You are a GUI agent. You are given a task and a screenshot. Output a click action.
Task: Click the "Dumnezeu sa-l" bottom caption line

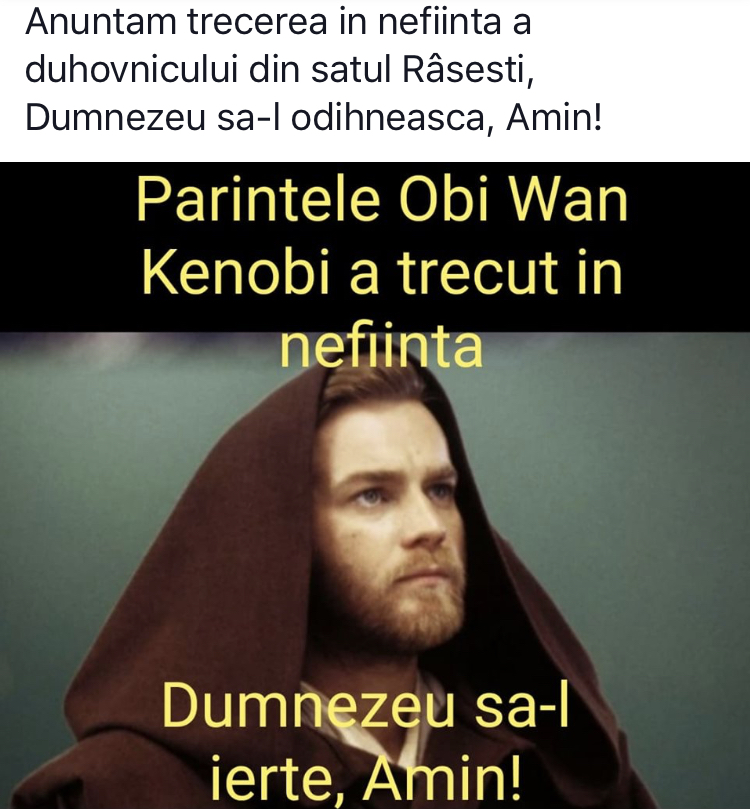[x=365, y=704]
